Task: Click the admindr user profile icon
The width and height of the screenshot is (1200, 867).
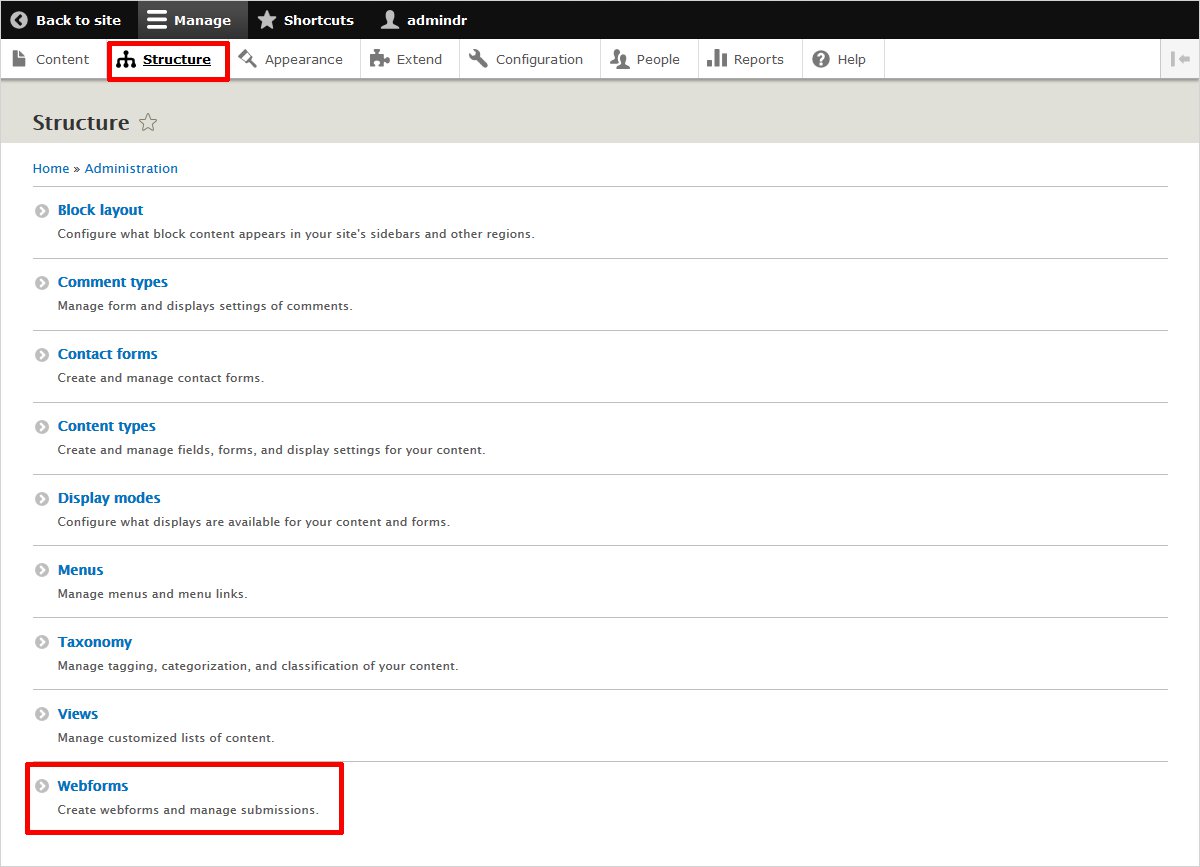Action: tap(390, 20)
